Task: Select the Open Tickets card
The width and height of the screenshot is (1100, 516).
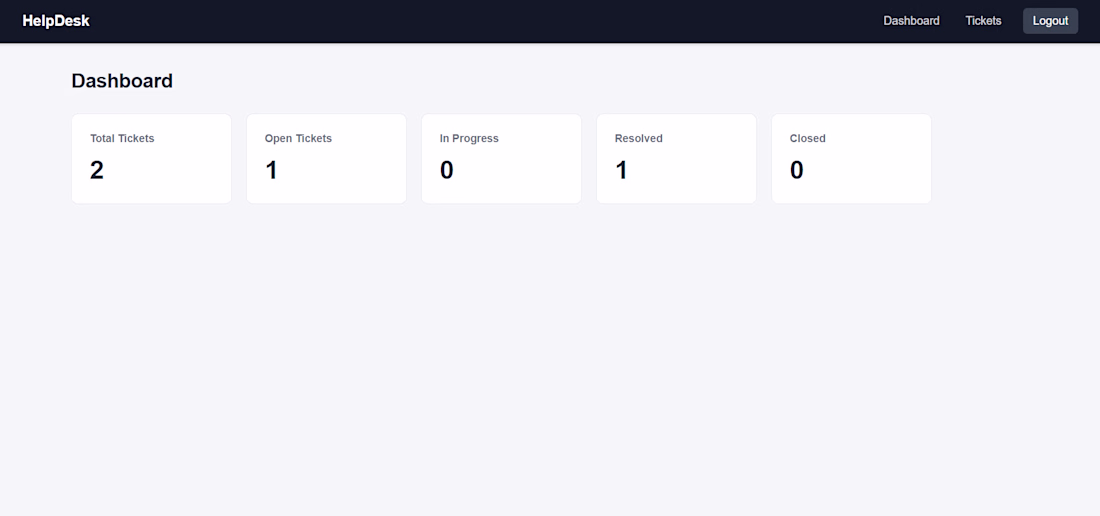Action: coord(326,158)
